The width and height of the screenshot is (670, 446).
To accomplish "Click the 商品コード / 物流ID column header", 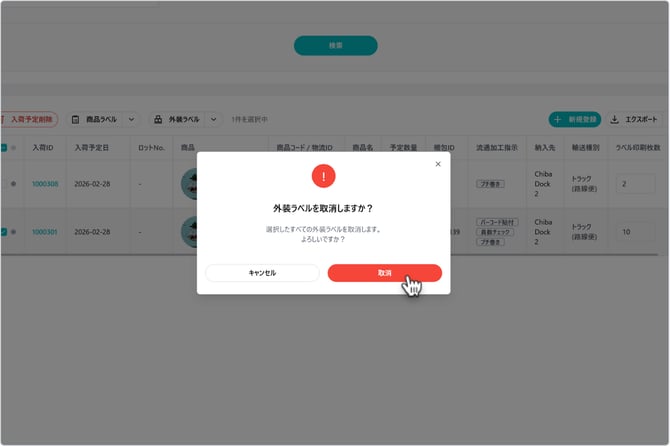I will tap(305, 148).
